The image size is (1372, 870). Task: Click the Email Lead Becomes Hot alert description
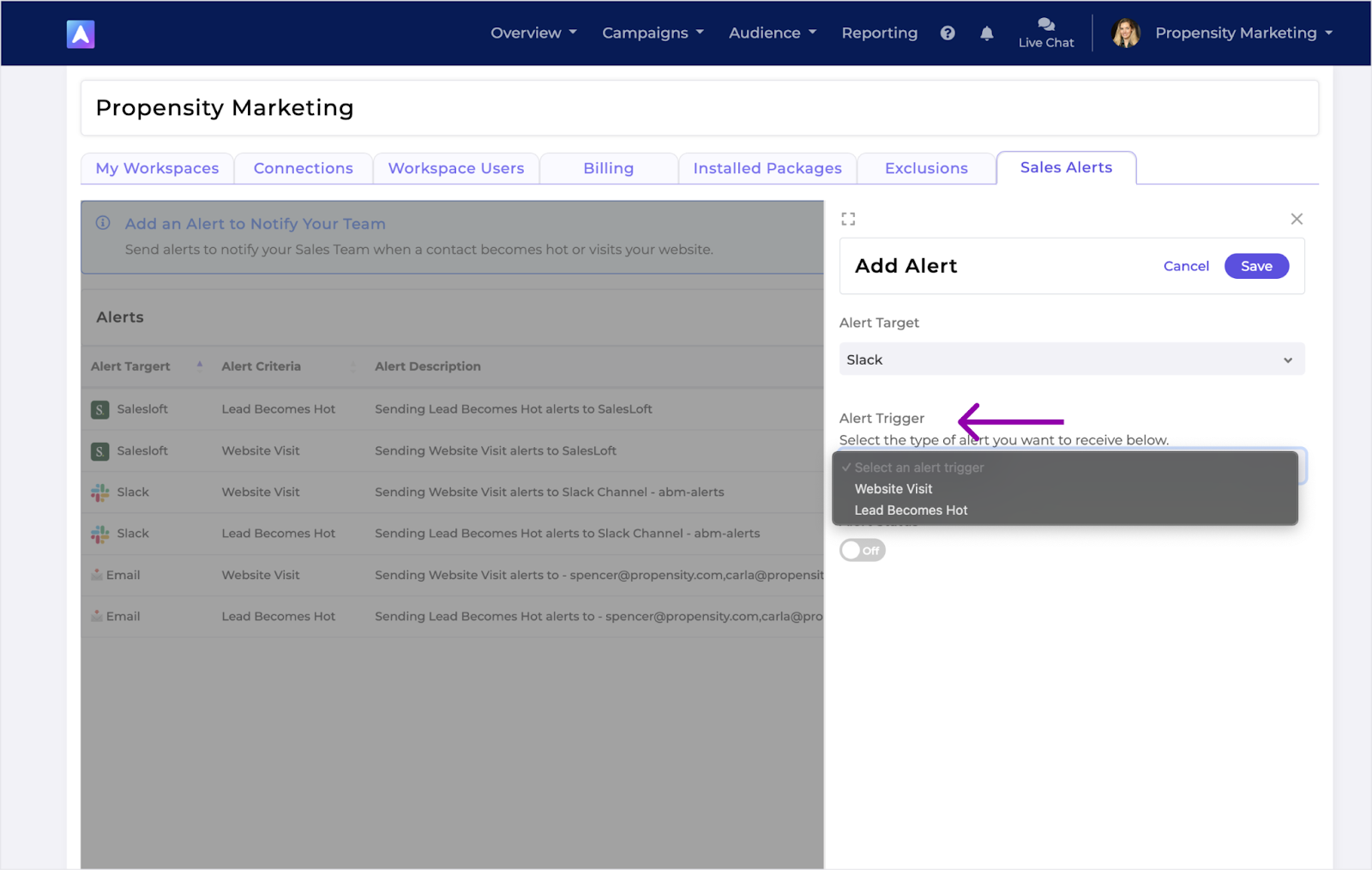[x=599, y=616]
